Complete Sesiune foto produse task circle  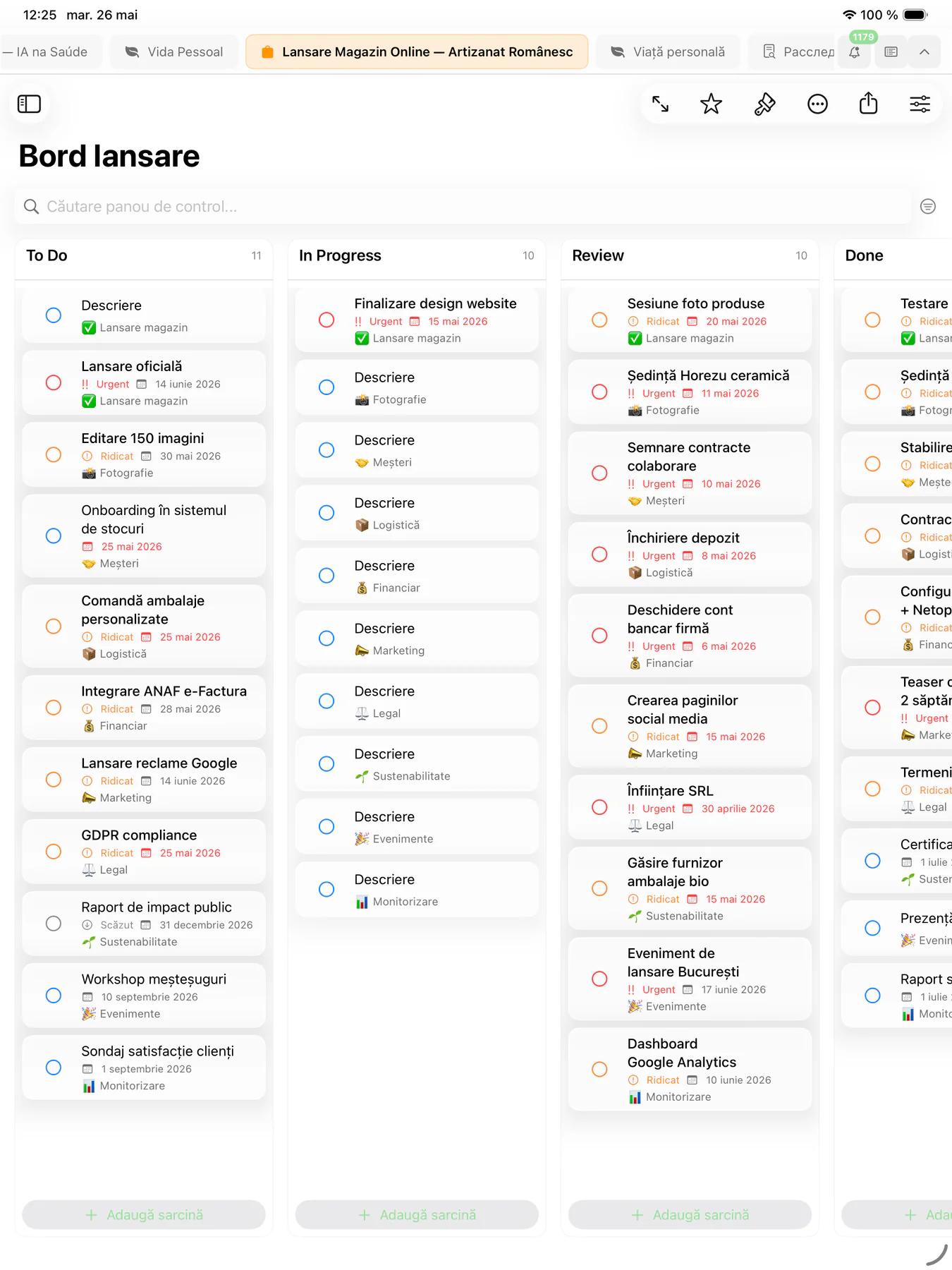(599, 320)
